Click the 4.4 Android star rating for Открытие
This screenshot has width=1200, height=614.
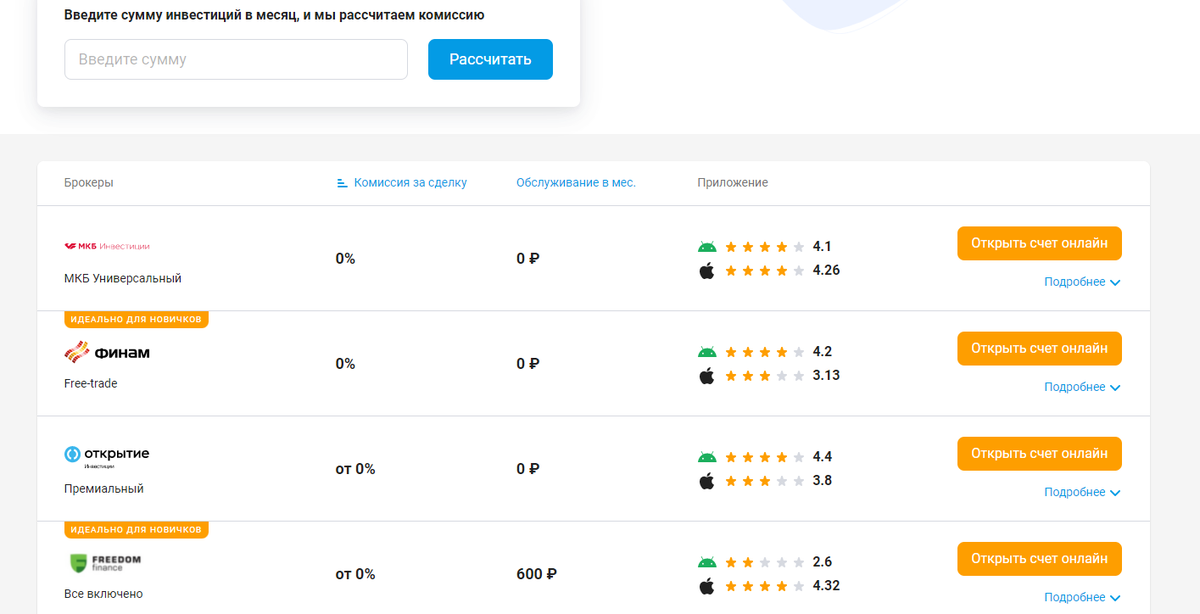764,457
